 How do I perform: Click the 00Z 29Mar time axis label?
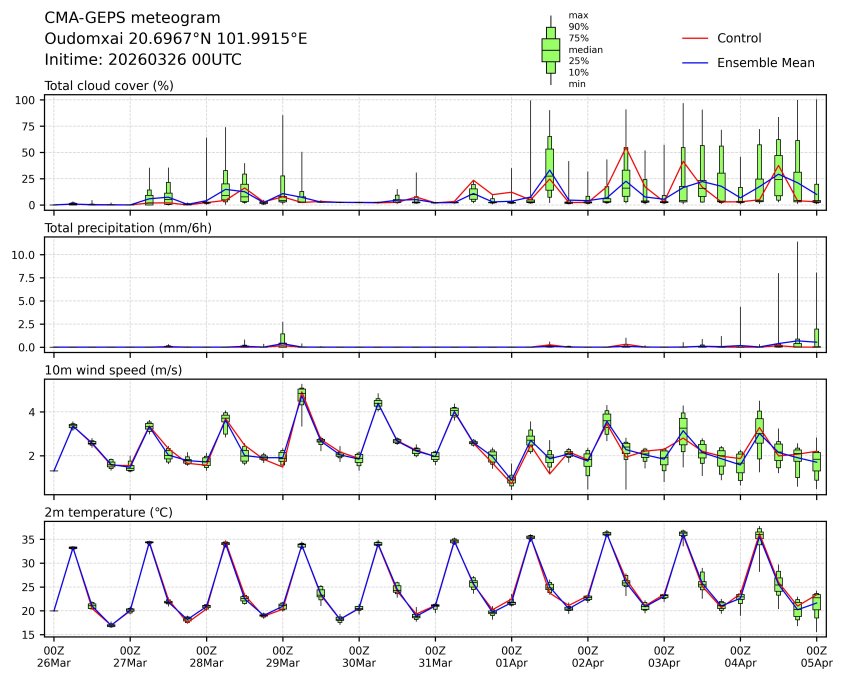click(x=283, y=656)
